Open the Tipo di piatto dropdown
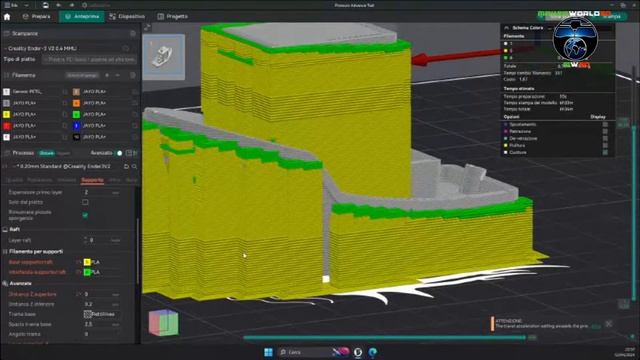Screen dimensions: 640x360 (89, 59)
